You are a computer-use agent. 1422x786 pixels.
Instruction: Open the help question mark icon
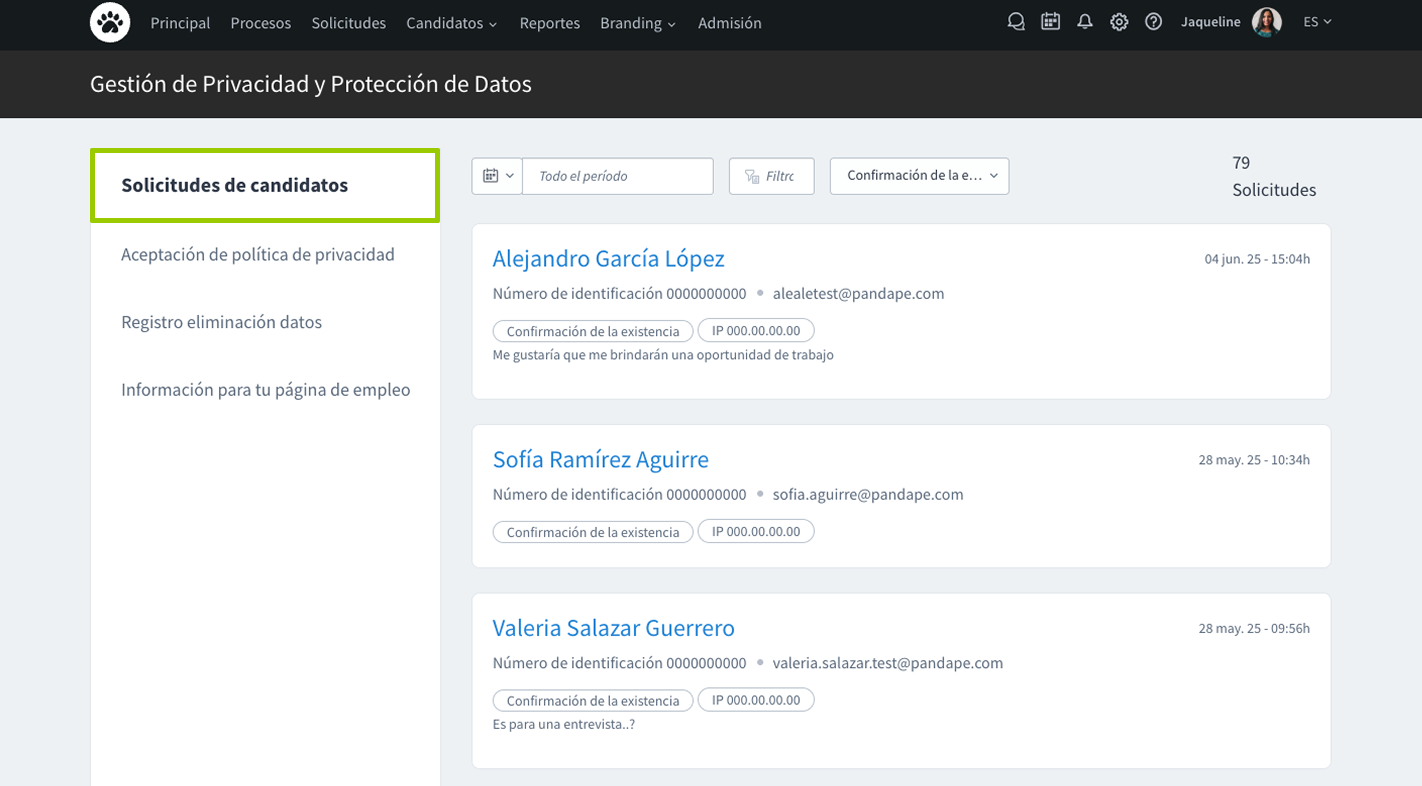pyautogui.click(x=1153, y=22)
